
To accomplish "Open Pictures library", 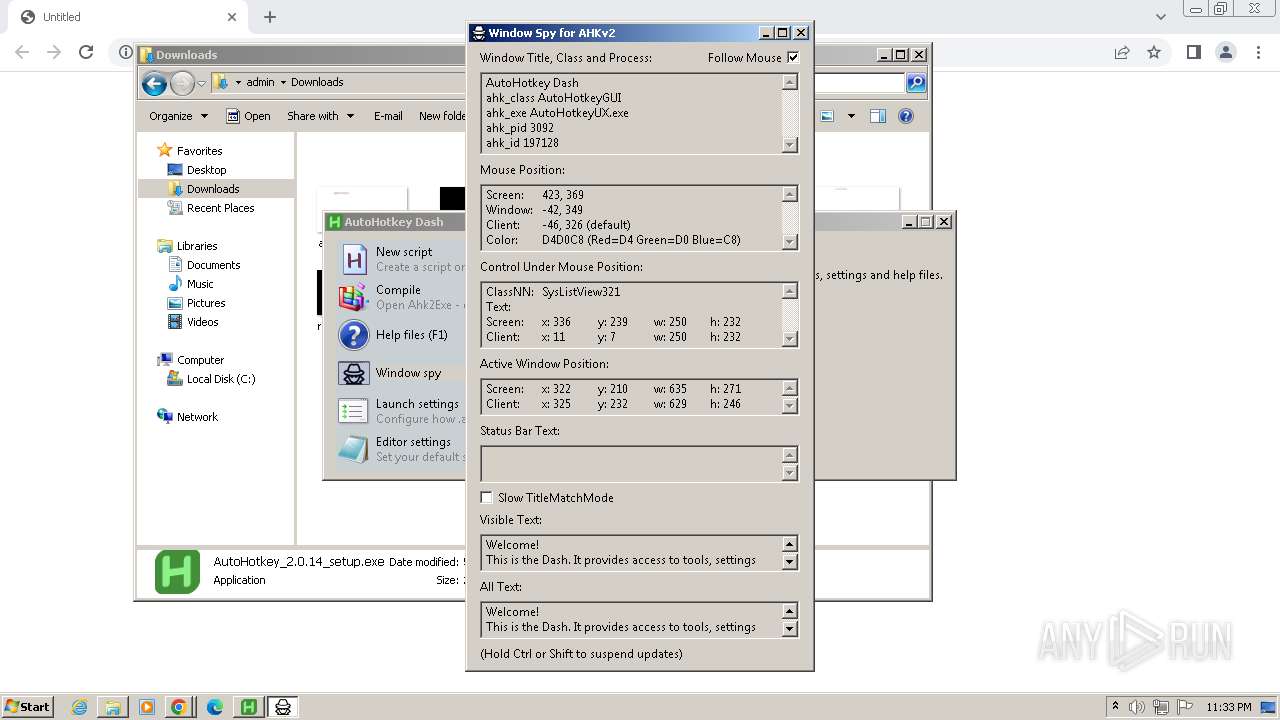I will pos(206,303).
